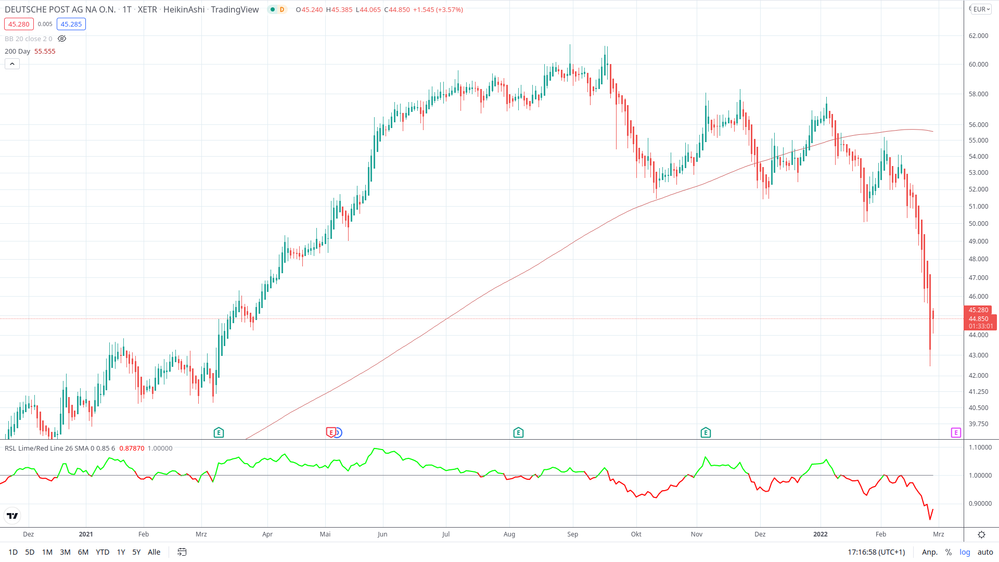Toggle visibility of the BB 20 indicator
The image size is (999, 562).
(x=62, y=39)
